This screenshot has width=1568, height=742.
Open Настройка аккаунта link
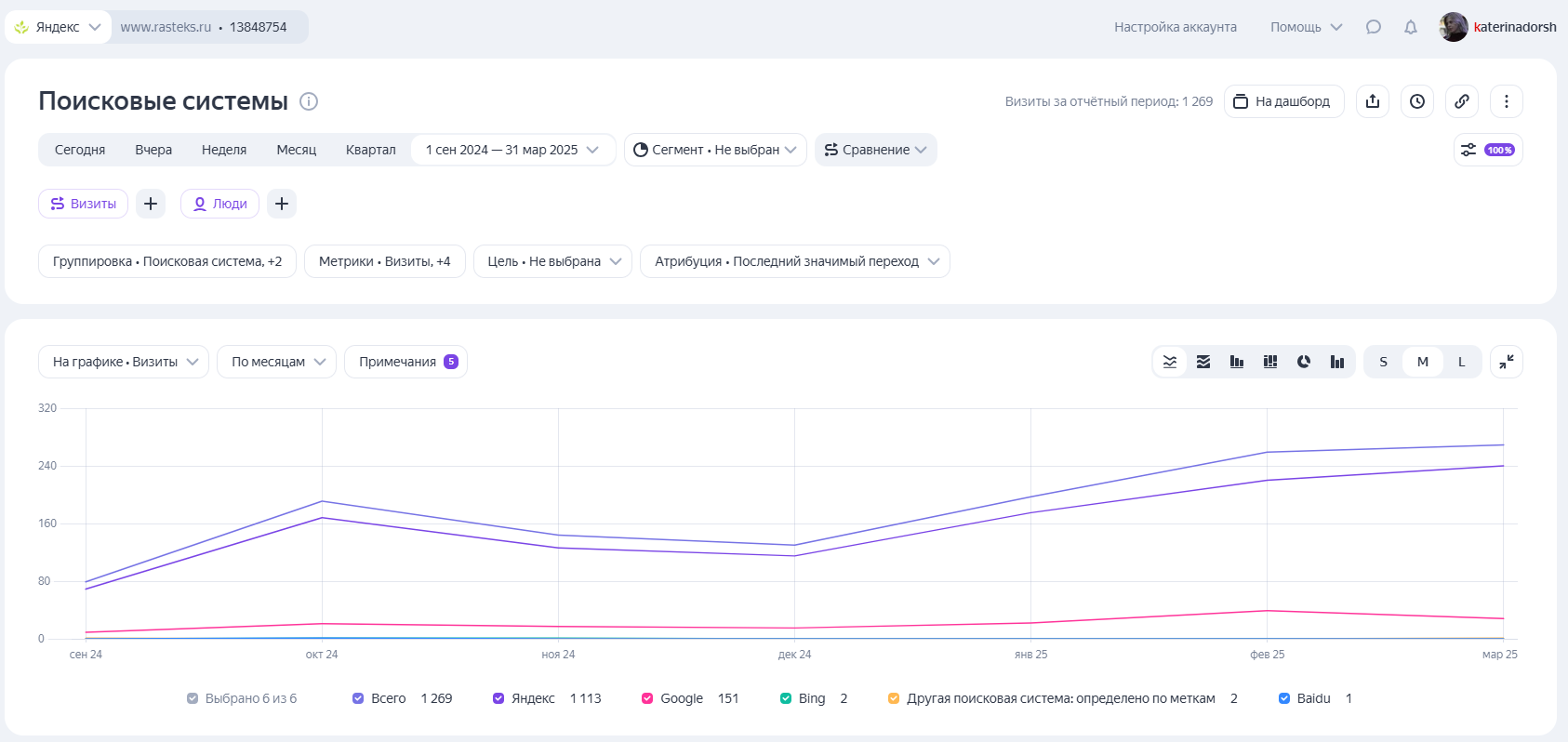[x=1176, y=27]
